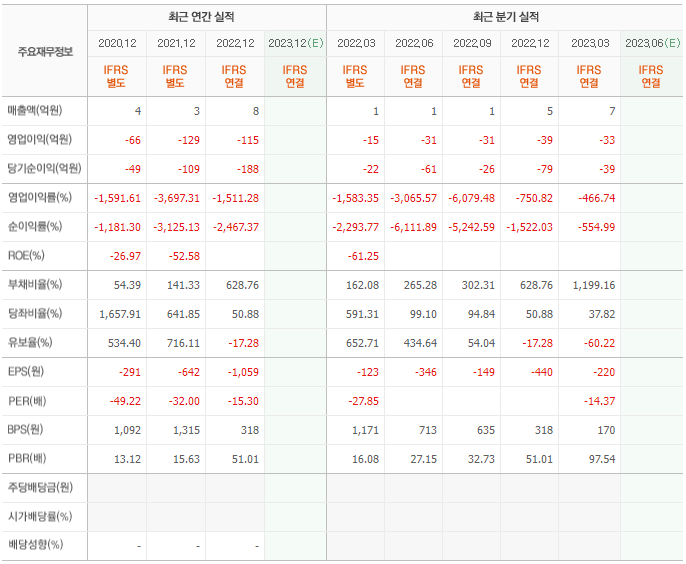
Task: Select the 영업이익률(%) row label
Action: [40, 198]
